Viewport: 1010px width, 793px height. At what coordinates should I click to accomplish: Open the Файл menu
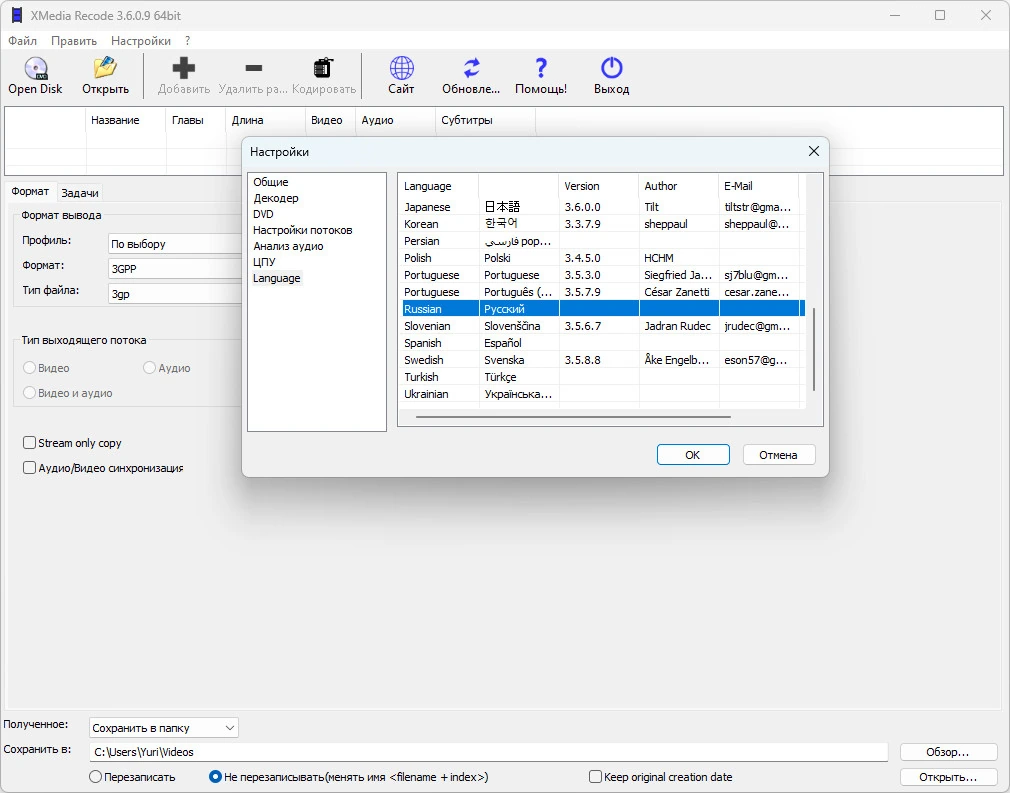point(22,41)
